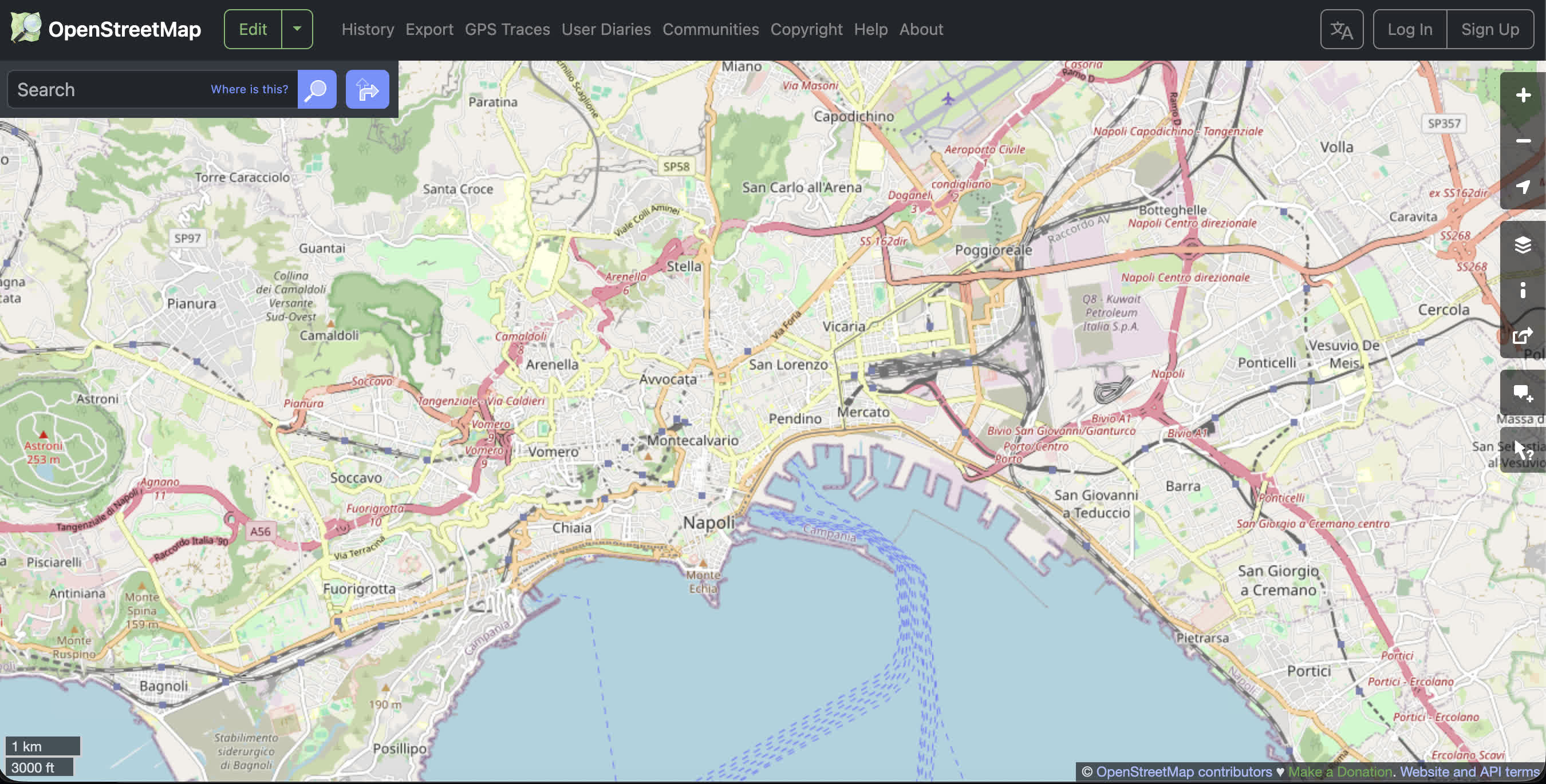The width and height of the screenshot is (1546, 784).
Task: Add a note to the map
Action: 1523,394
